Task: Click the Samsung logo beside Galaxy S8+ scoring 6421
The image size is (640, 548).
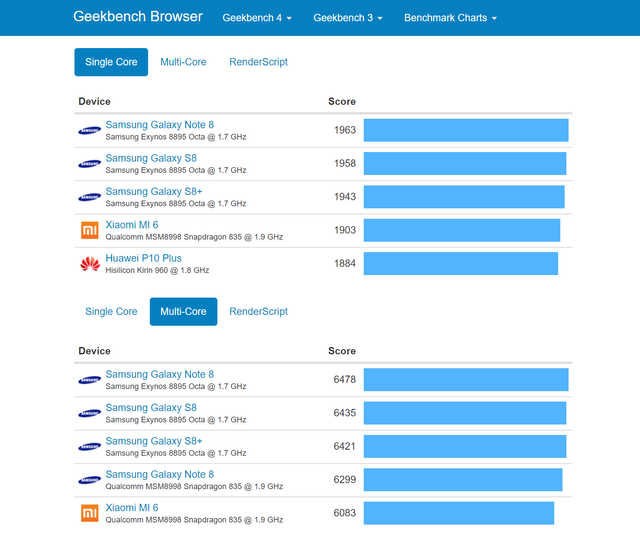Action: click(x=89, y=447)
